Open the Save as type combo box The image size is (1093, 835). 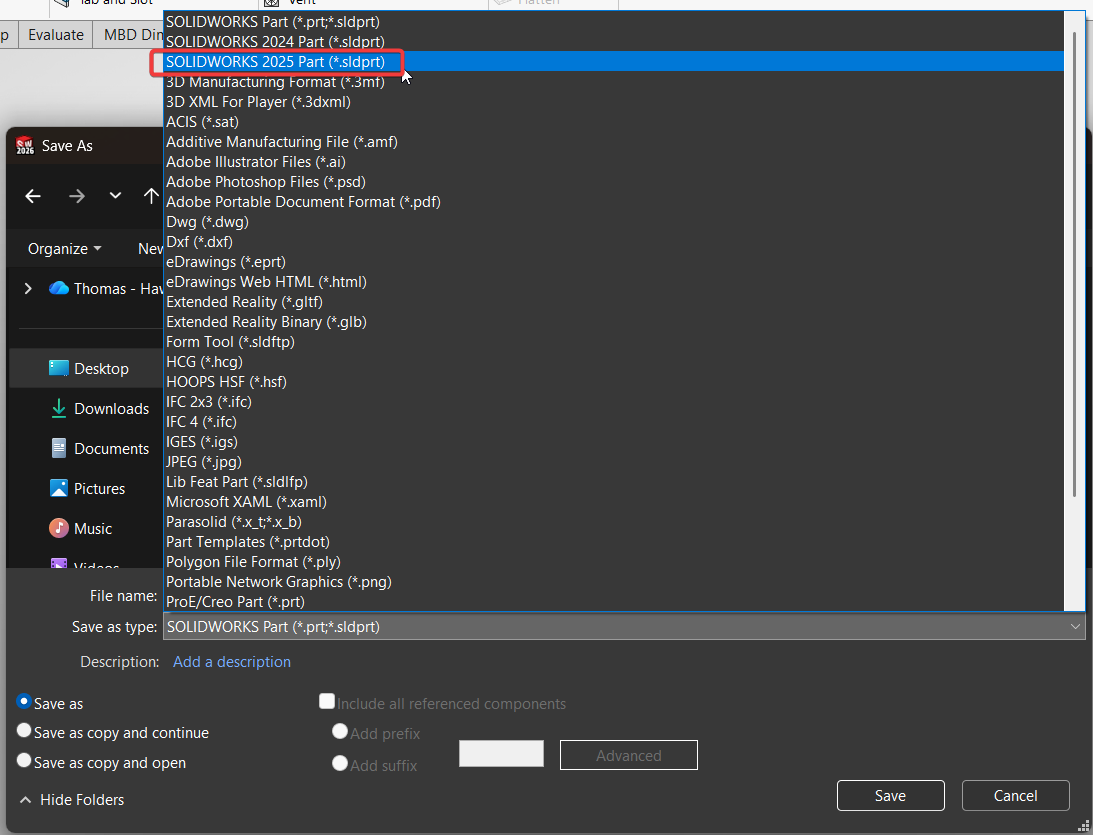tap(624, 627)
